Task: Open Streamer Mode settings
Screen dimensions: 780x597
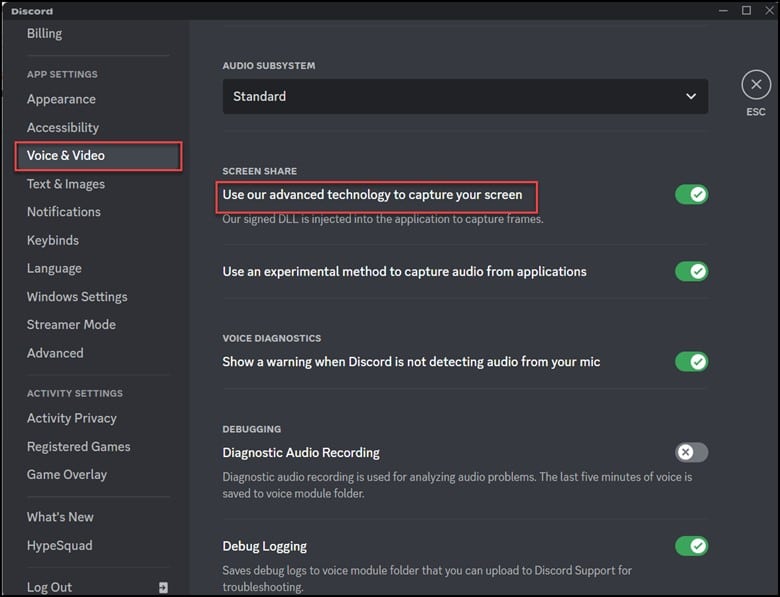Action: click(x=71, y=325)
